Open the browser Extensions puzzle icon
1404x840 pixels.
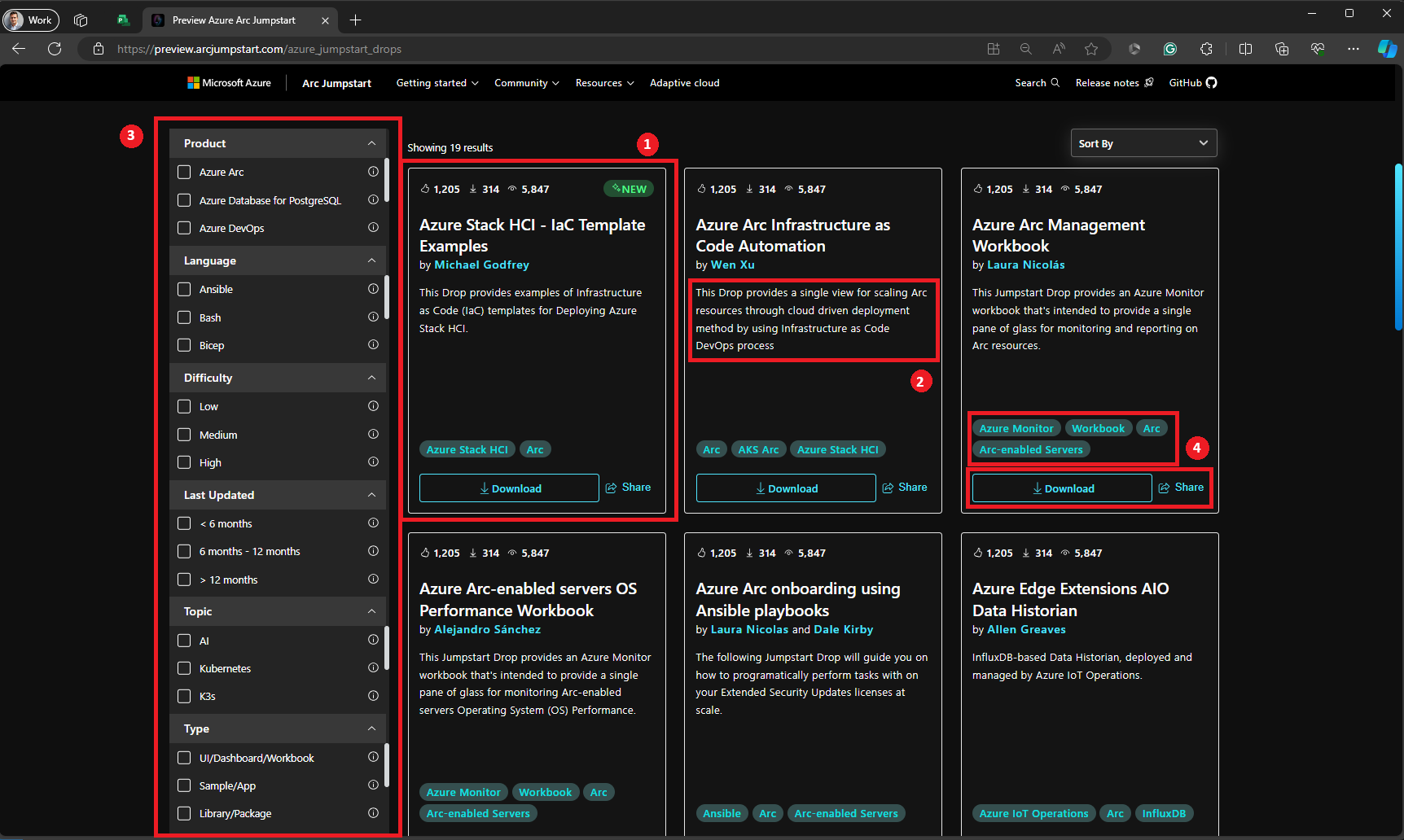click(x=1206, y=49)
